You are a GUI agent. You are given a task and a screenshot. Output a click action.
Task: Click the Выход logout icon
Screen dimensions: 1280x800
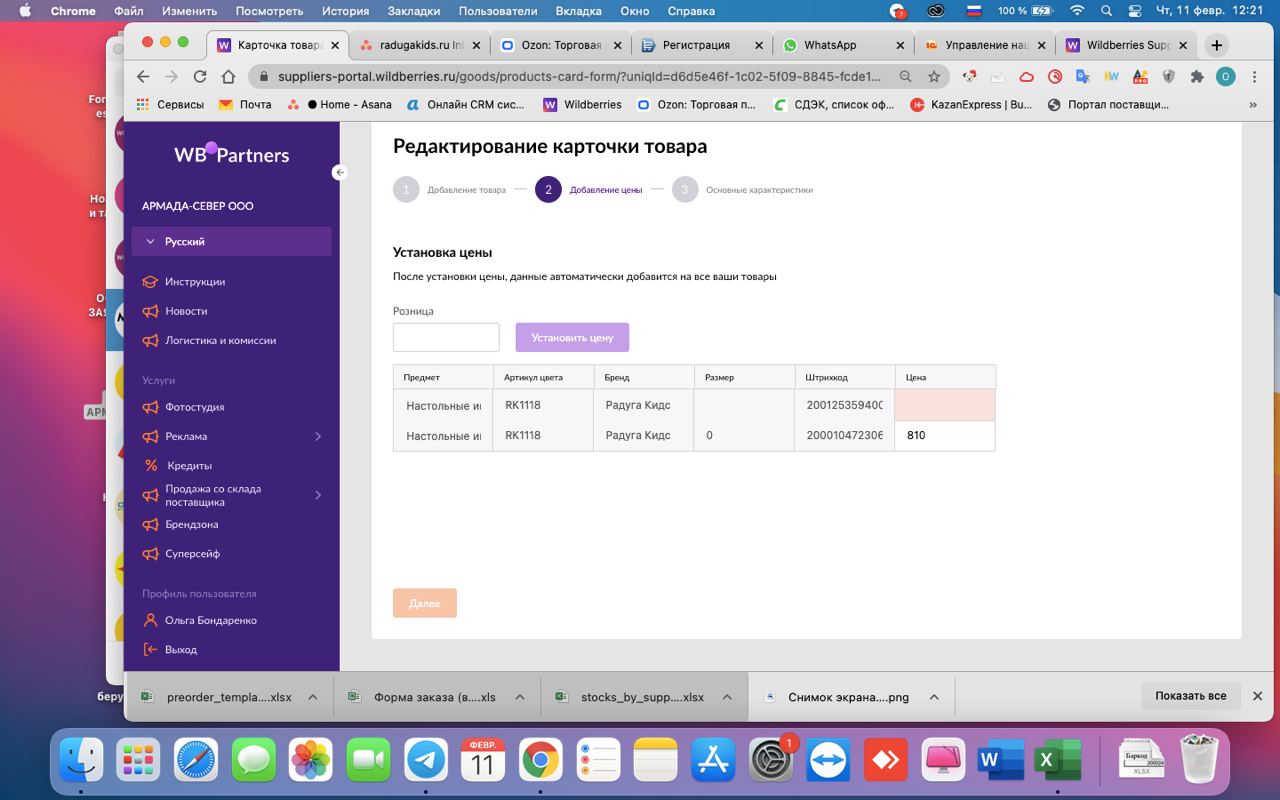[150, 649]
